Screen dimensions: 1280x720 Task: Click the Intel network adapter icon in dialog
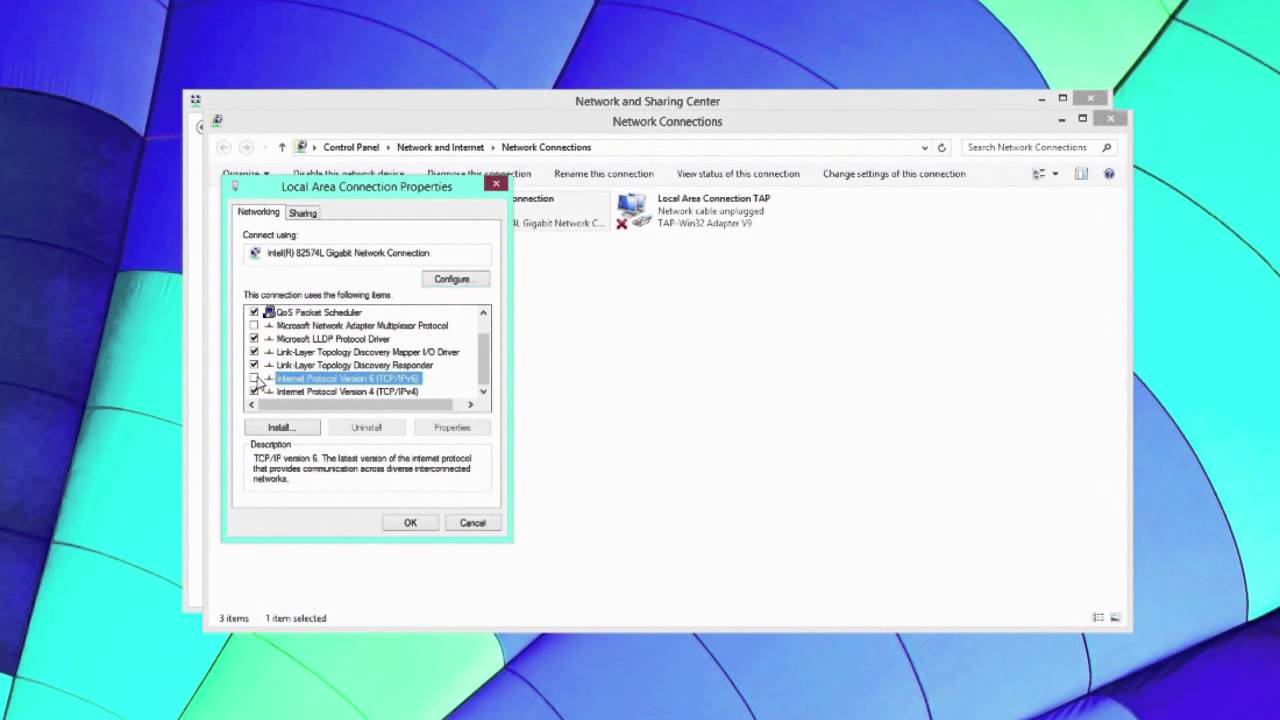[x=255, y=253]
